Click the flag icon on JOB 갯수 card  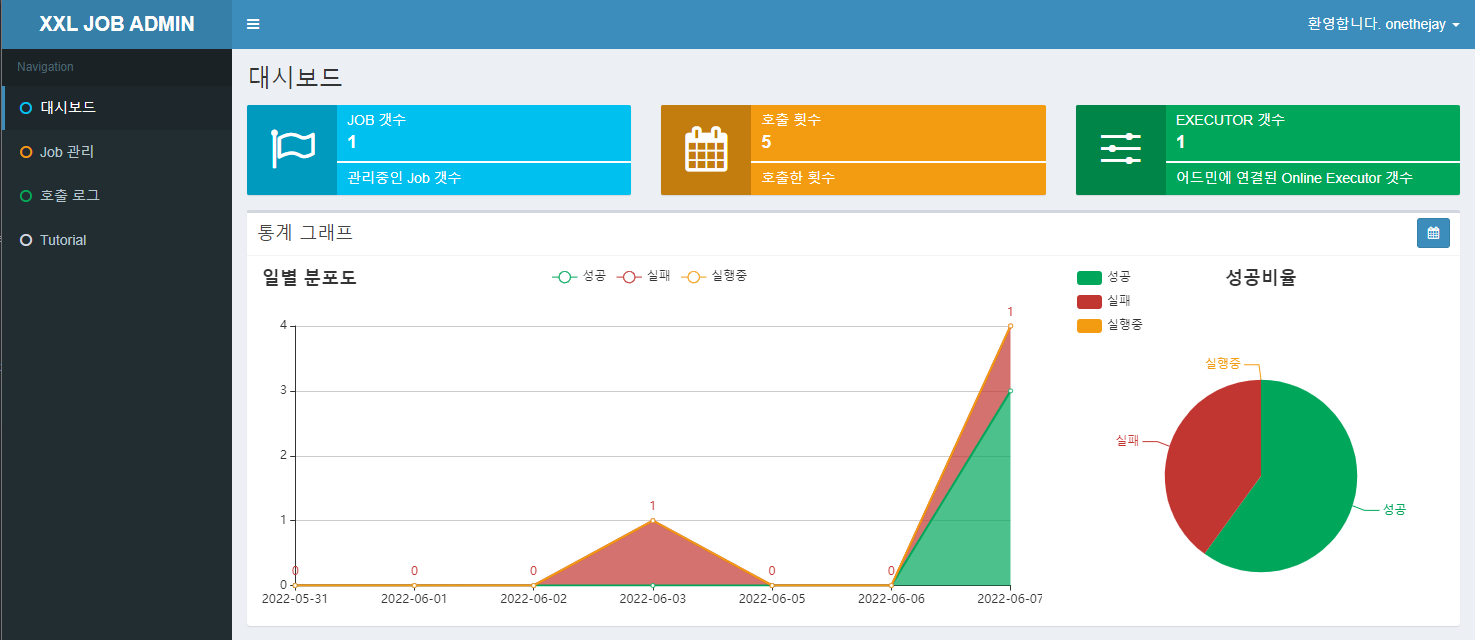click(x=292, y=150)
